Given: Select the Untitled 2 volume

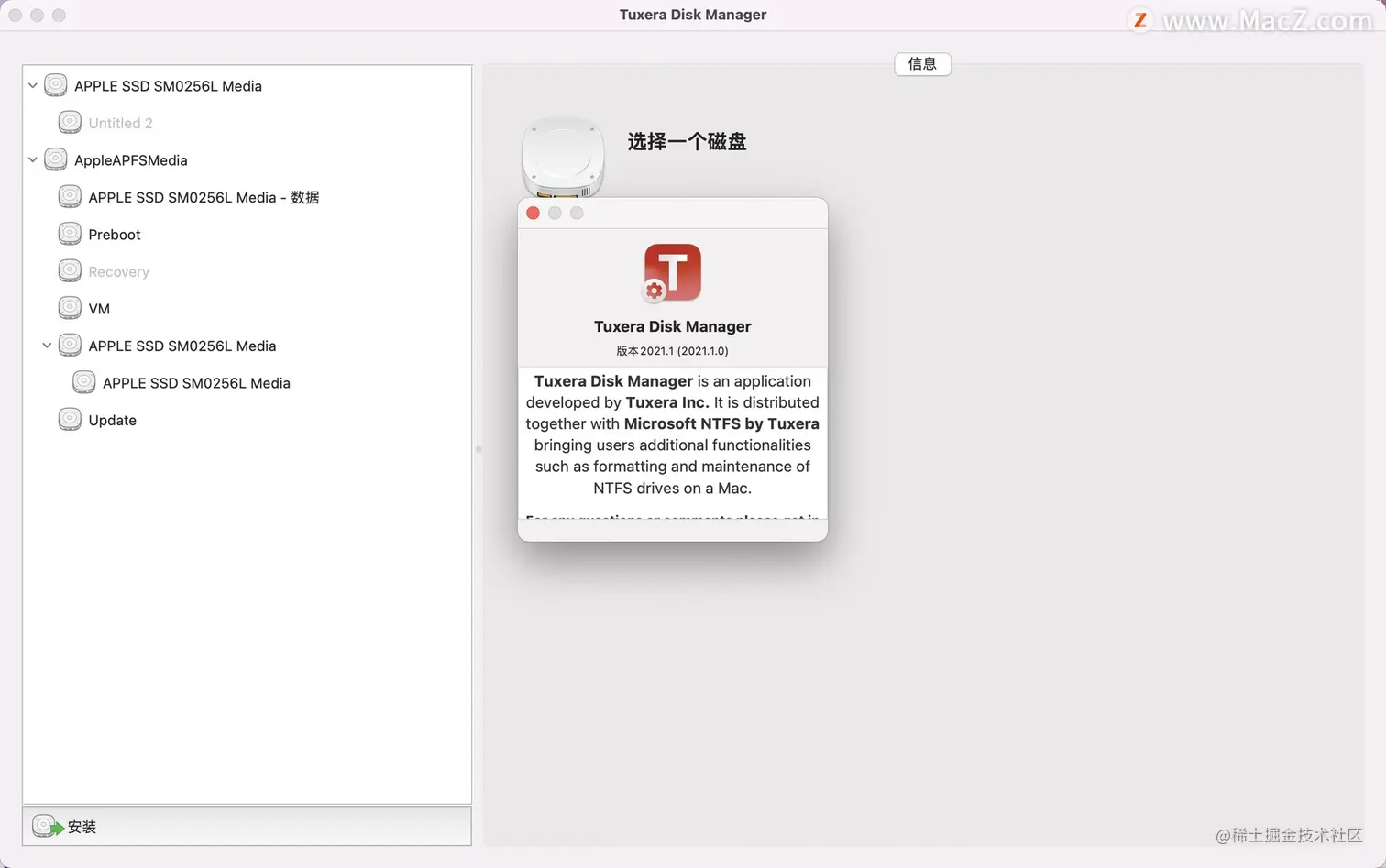Looking at the screenshot, I should pos(120,123).
